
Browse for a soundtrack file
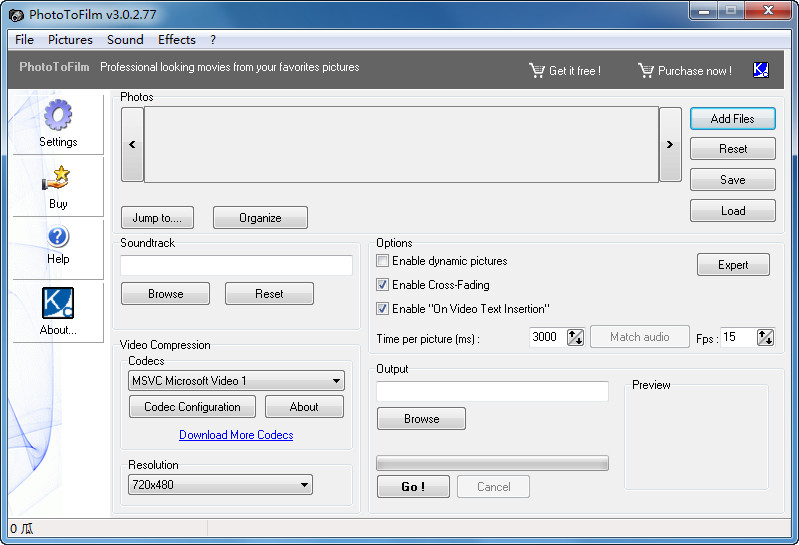[x=166, y=294]
